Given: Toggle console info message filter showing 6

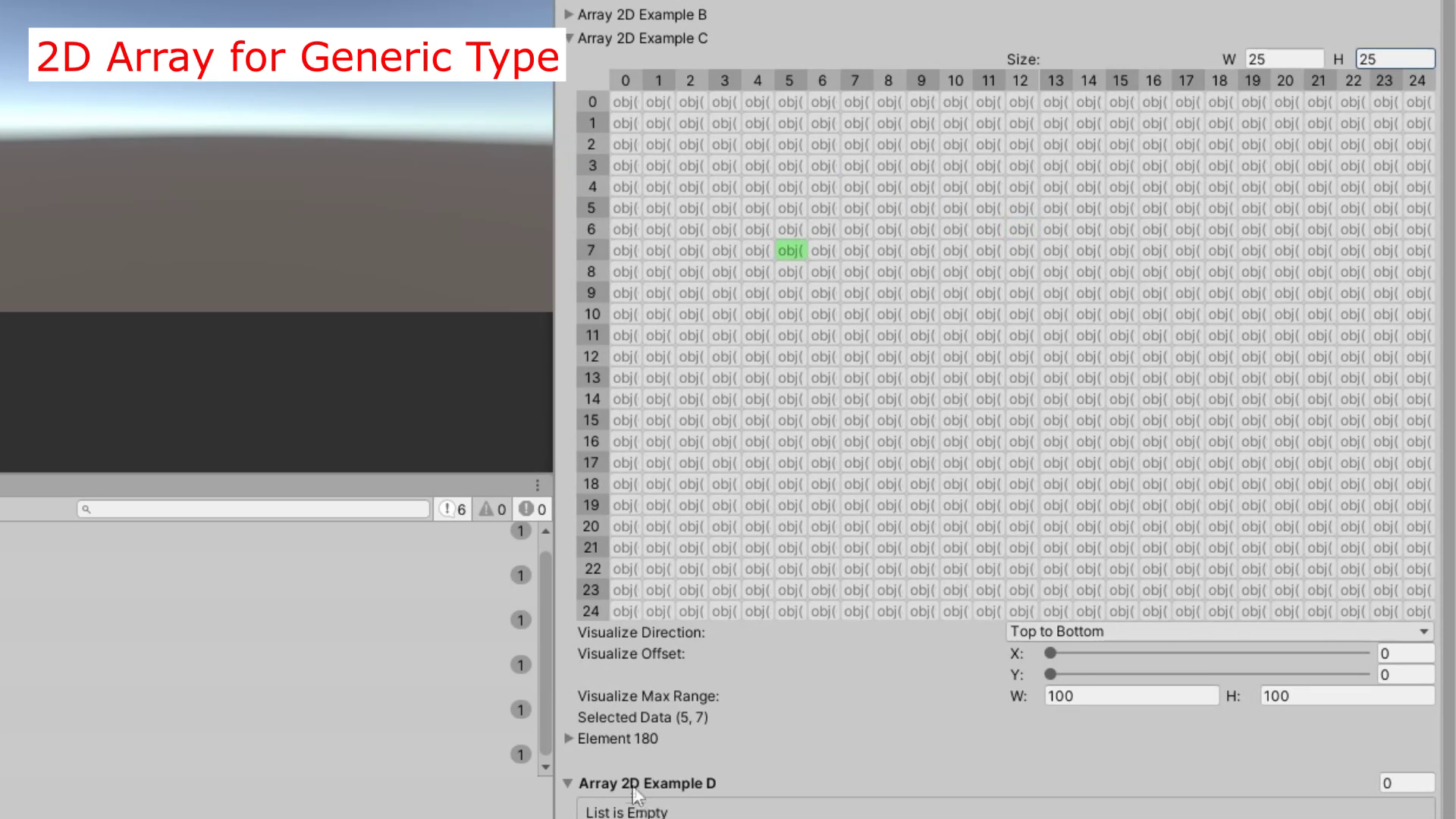Looking at the screenshot, I should (453, 510).
